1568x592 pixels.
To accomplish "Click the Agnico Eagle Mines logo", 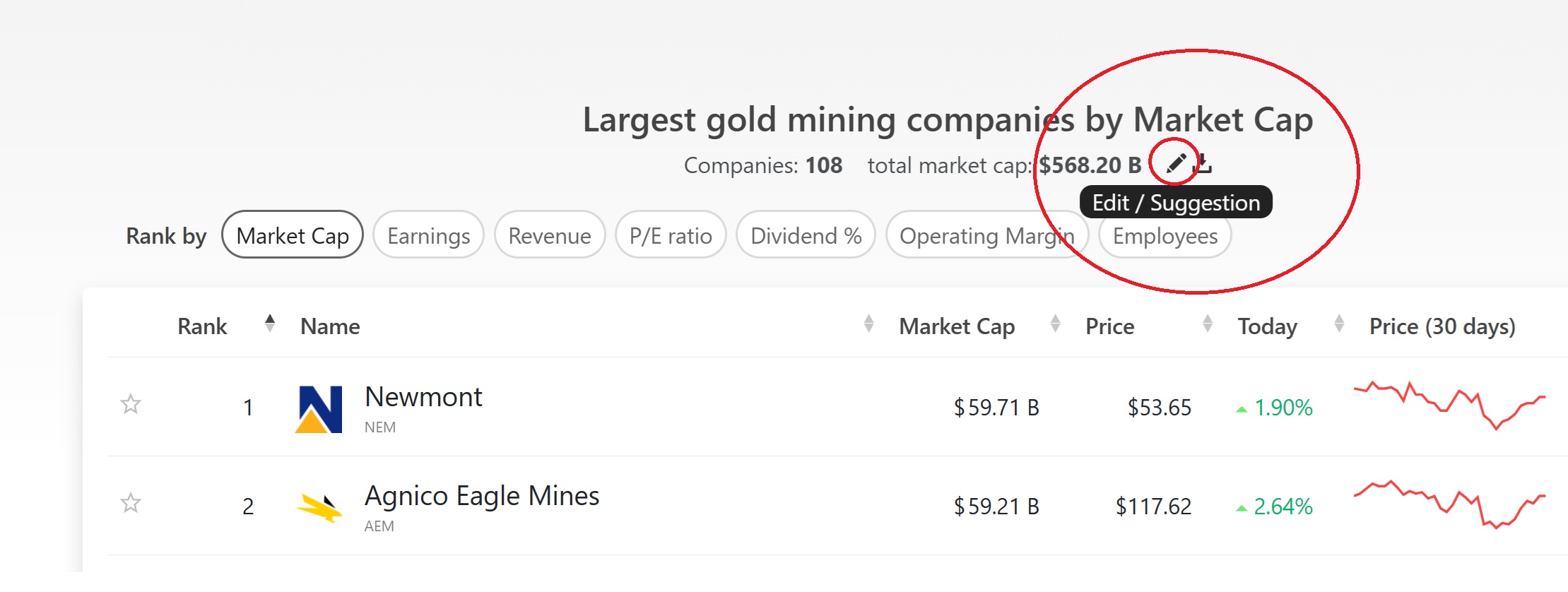I will point(319,507).
